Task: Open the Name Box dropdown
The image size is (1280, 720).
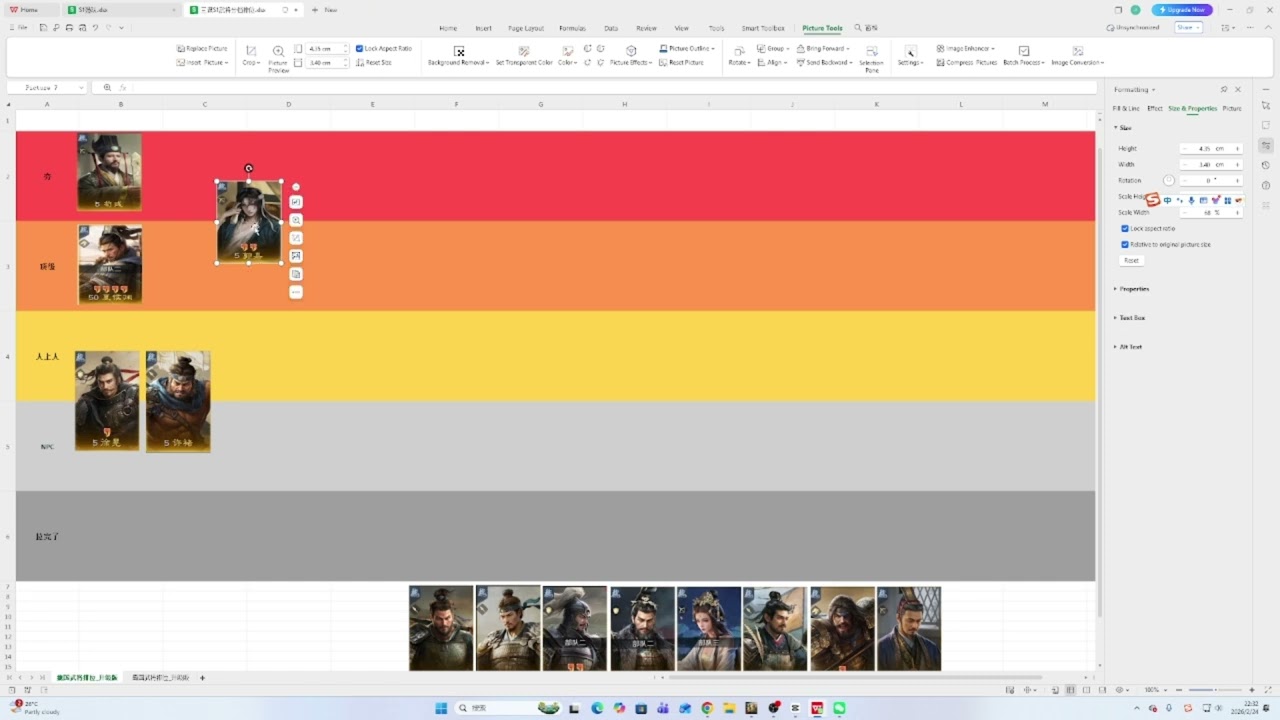Action: 81,88
